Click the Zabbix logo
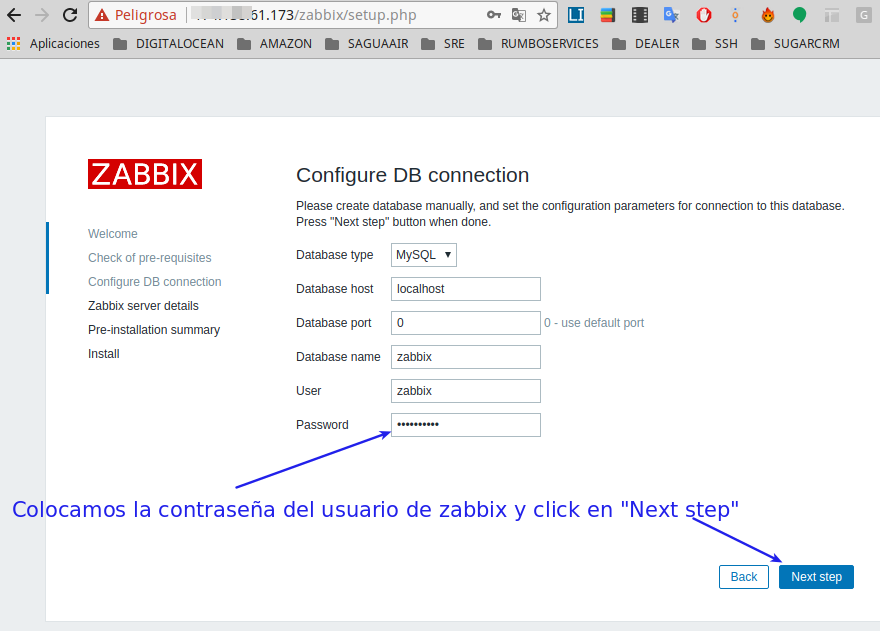Image resolution: width=880 pixels, height=631 pixels. pos(145,174)
